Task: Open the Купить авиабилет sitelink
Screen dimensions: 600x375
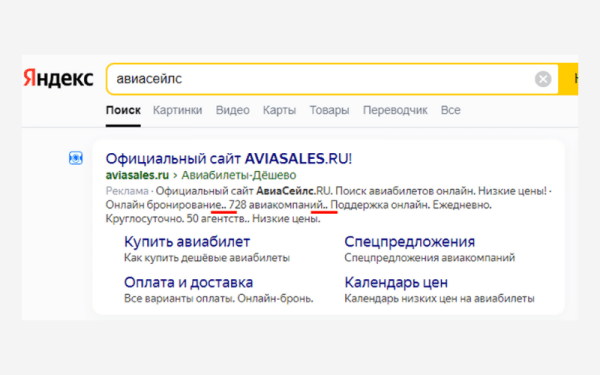Action: (187, 242)
